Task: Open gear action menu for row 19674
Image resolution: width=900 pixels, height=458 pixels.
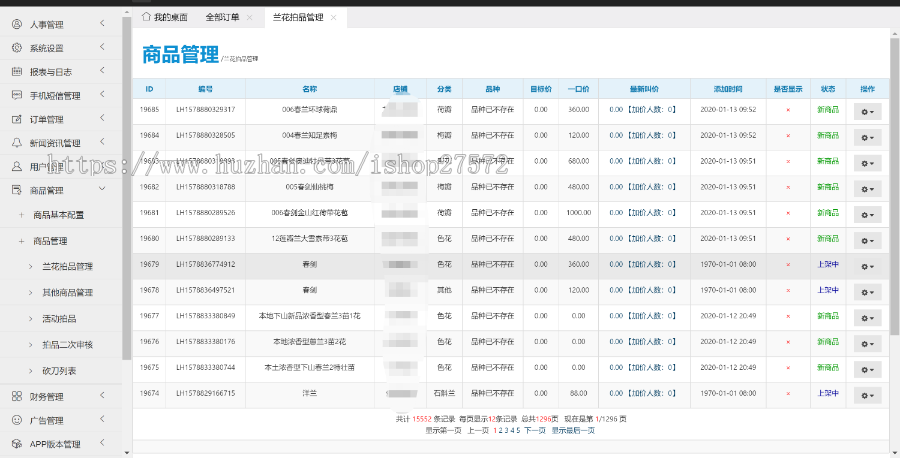Action: pyautogui.click(x=867, y=395)
